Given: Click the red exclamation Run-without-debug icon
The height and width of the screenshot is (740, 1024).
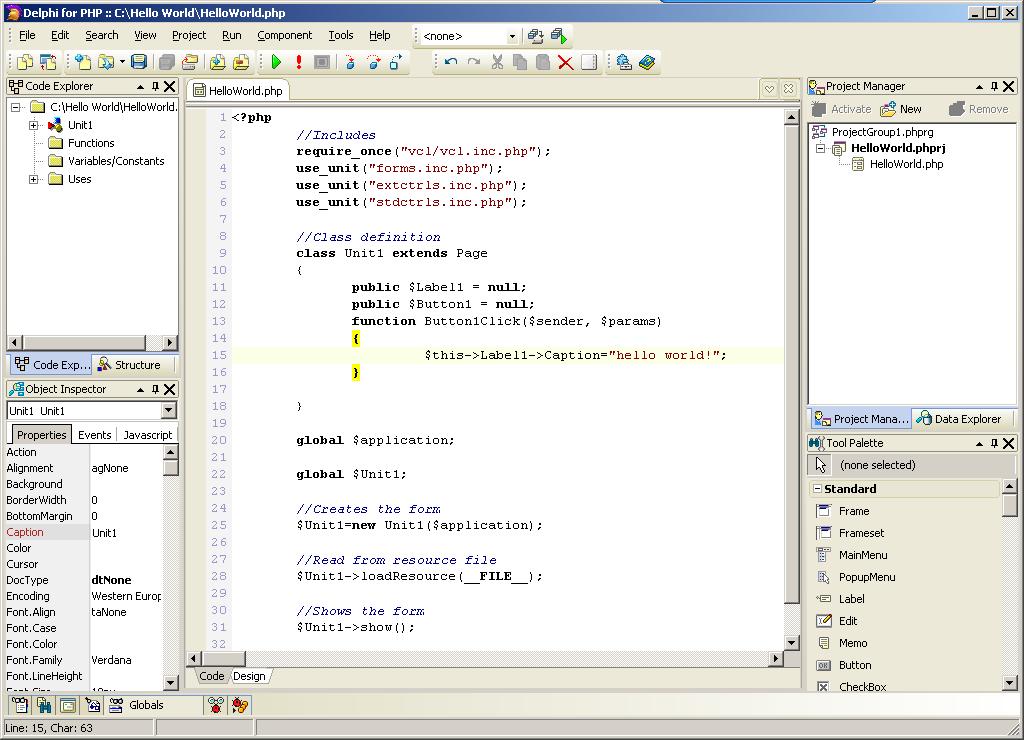Looking at the screenshot, I should tap(299, 62).
